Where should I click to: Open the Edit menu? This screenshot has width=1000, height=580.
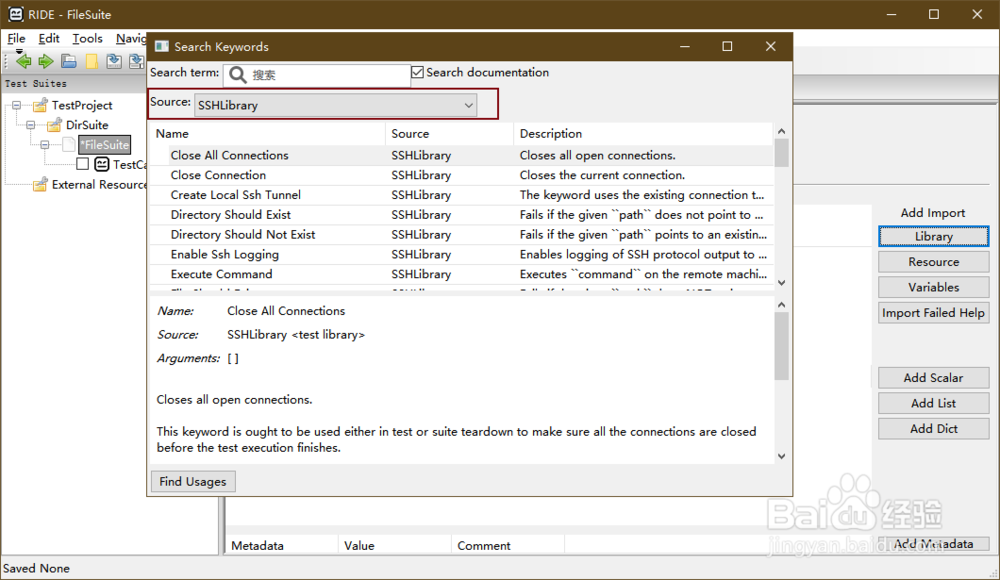[x=48, y=38]
